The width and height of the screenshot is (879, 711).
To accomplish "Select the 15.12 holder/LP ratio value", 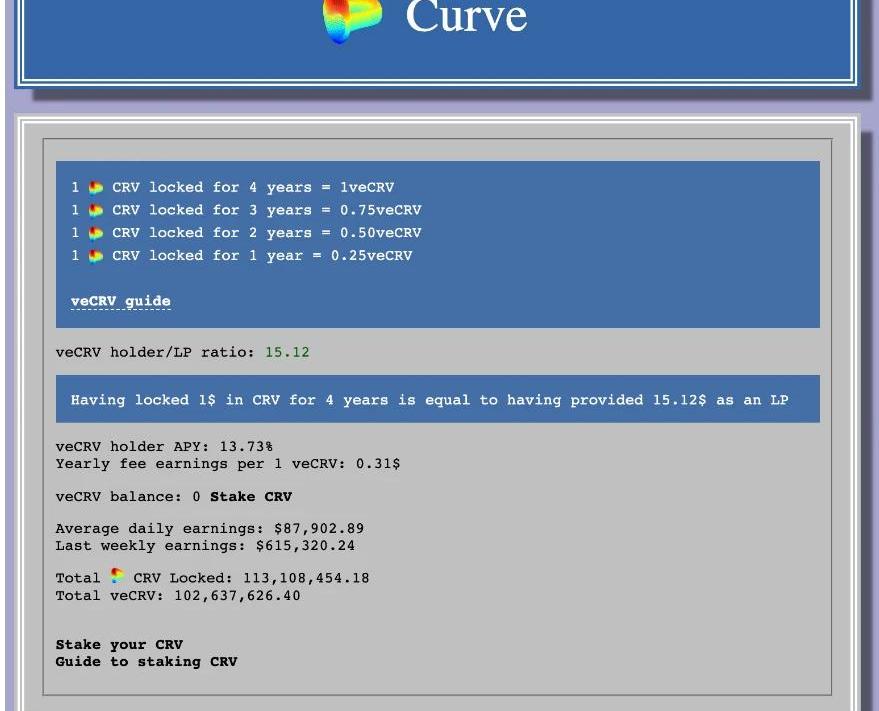I will [287, 352].
